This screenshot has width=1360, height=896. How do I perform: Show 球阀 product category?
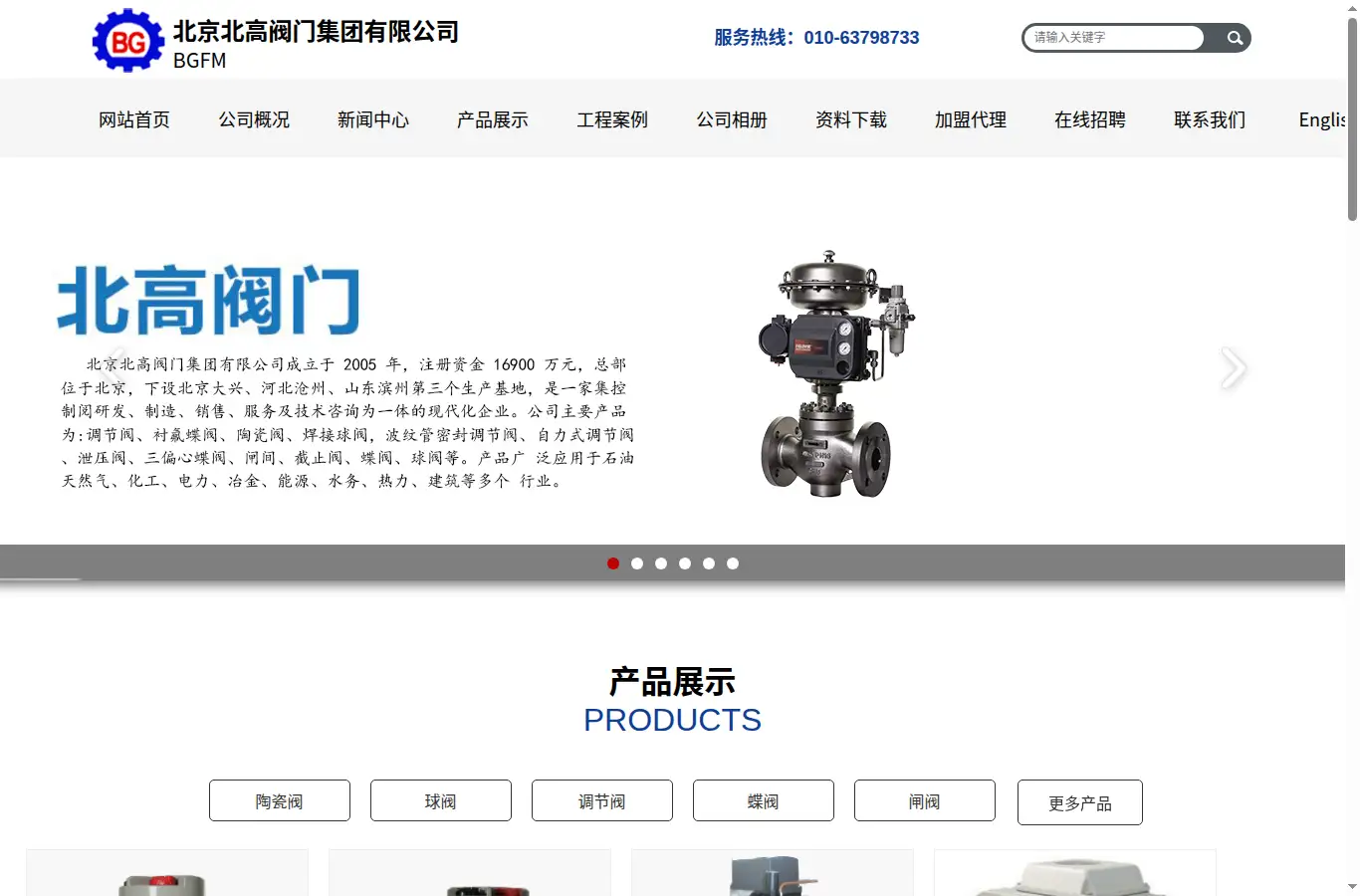[x=441, y=800]
